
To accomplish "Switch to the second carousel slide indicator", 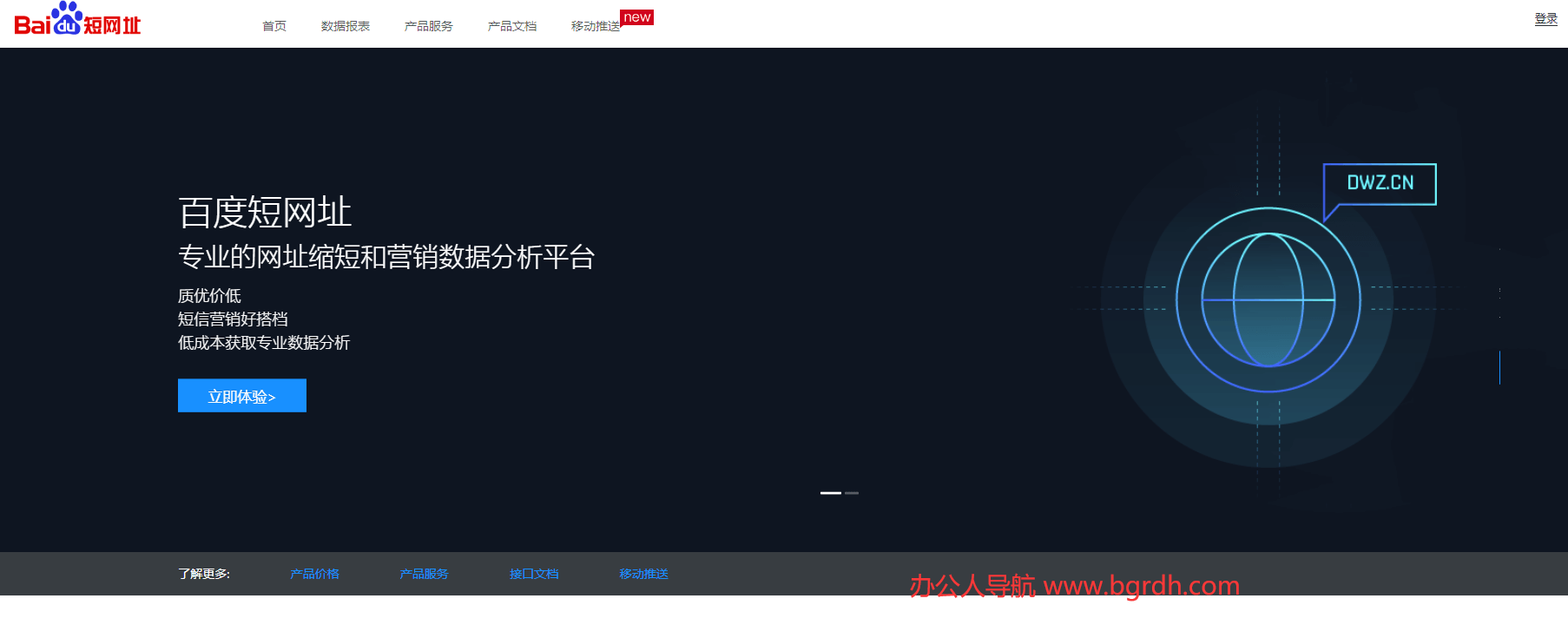I will pyautogui.click(x=852, y=493).
